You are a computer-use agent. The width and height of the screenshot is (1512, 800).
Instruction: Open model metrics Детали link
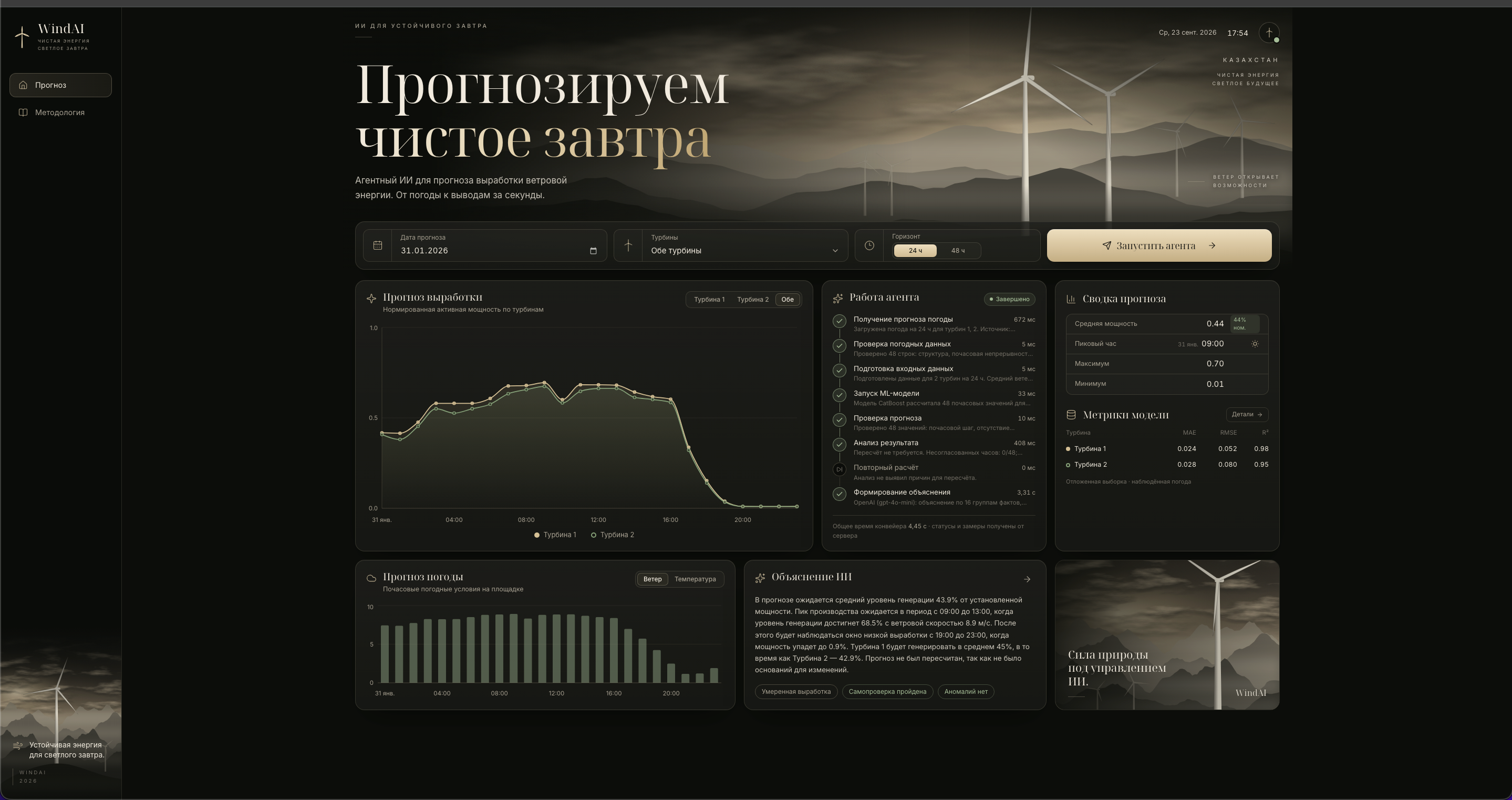[1247, 415]
